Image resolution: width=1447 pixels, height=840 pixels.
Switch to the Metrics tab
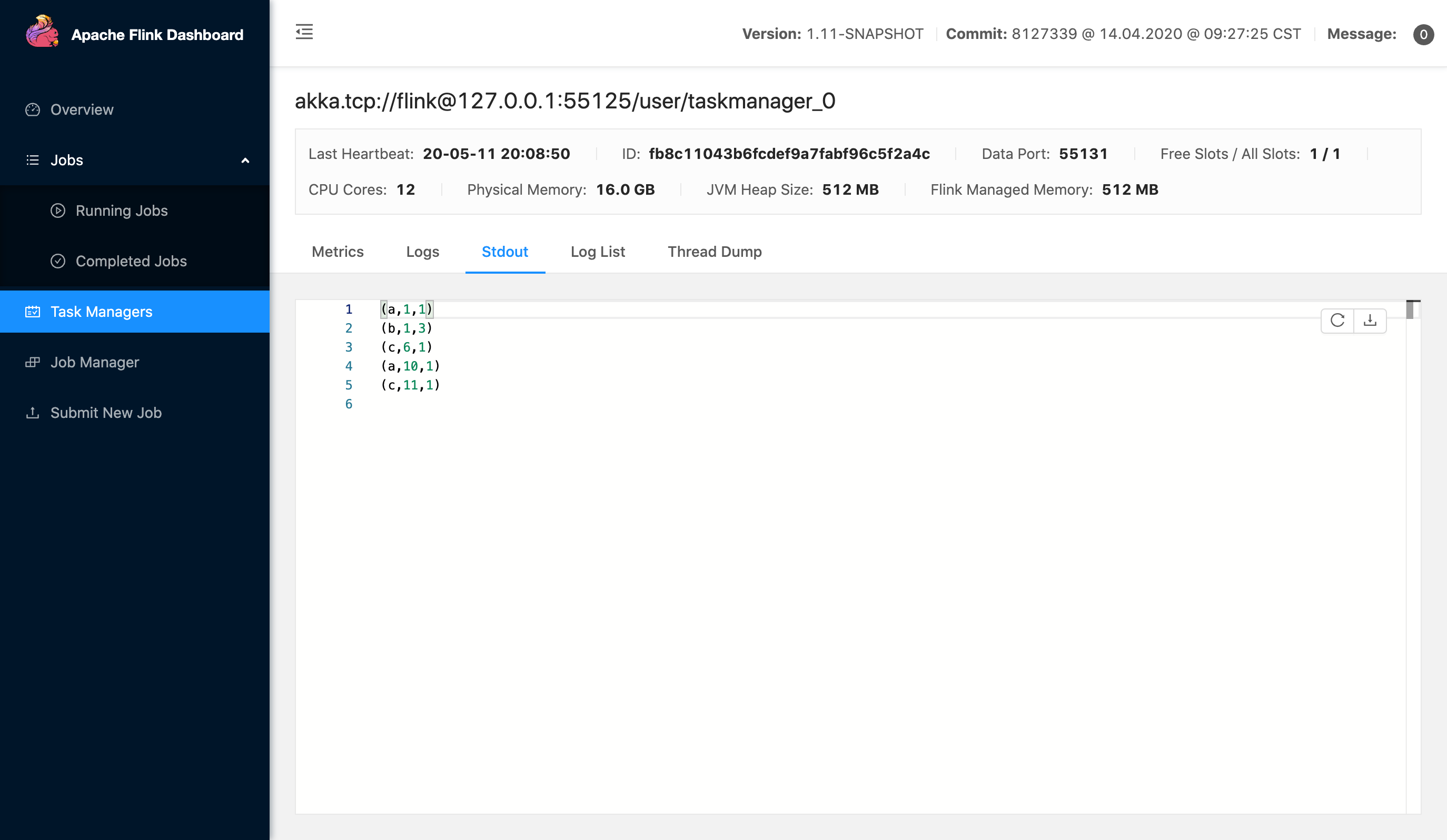[x=338, y=251]
